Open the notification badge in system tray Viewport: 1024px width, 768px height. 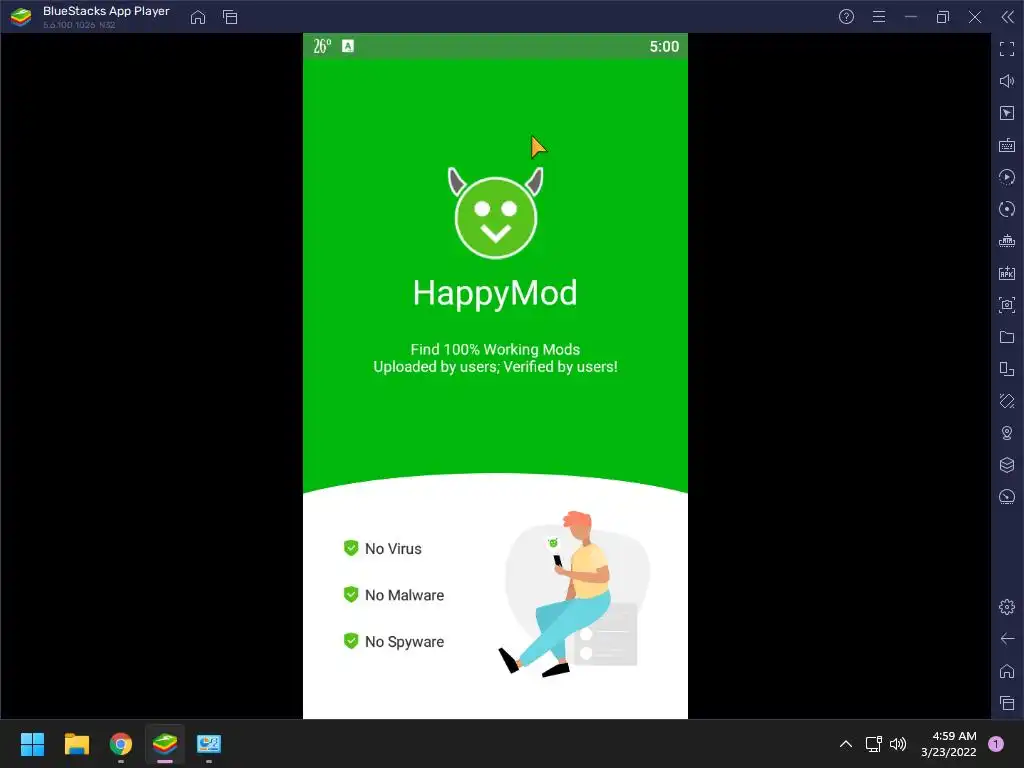[996, 744]
